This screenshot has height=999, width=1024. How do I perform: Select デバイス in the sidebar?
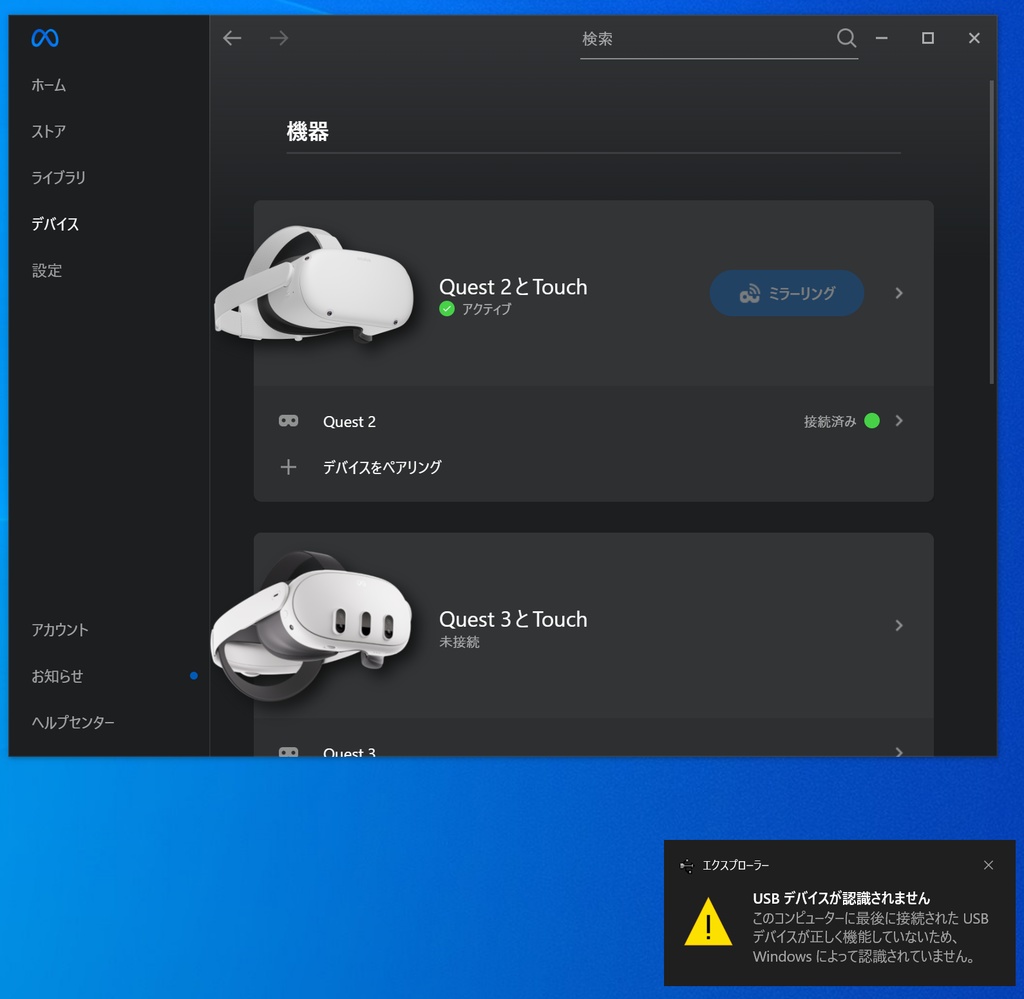(56, 224)
